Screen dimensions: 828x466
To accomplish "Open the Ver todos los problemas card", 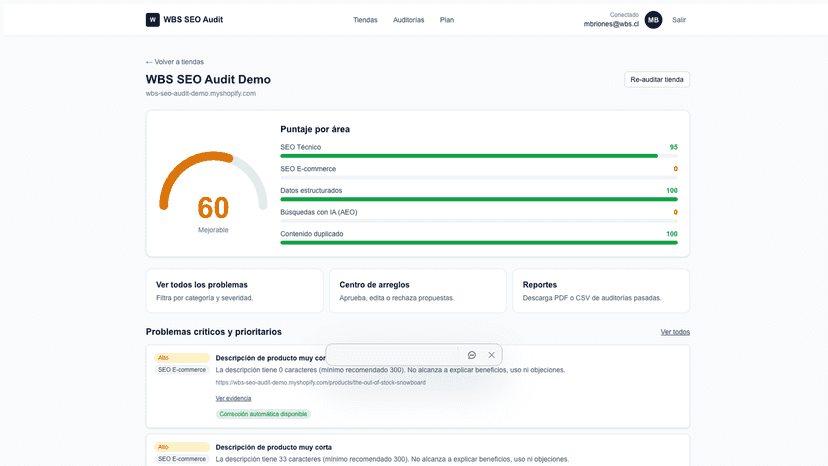I will pyautogui.click(x=234, y=291).
